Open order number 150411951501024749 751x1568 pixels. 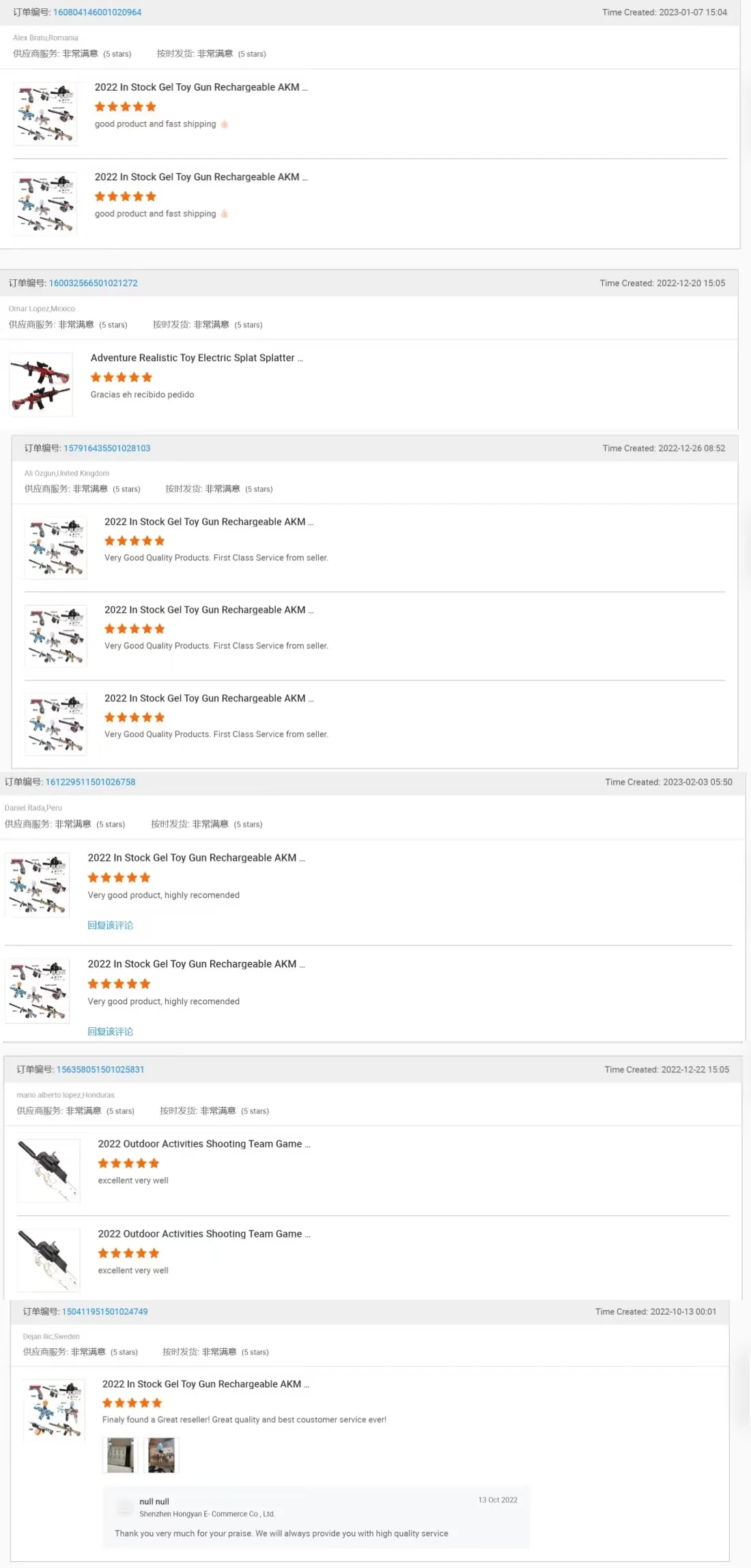[104, 1312]
